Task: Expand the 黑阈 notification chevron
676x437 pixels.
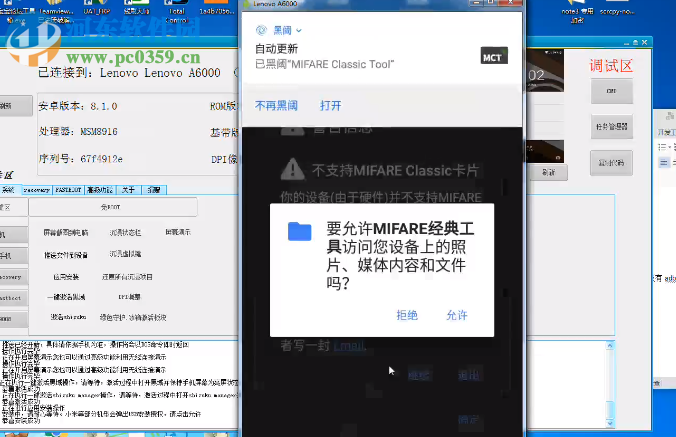Action: (299, 31)
